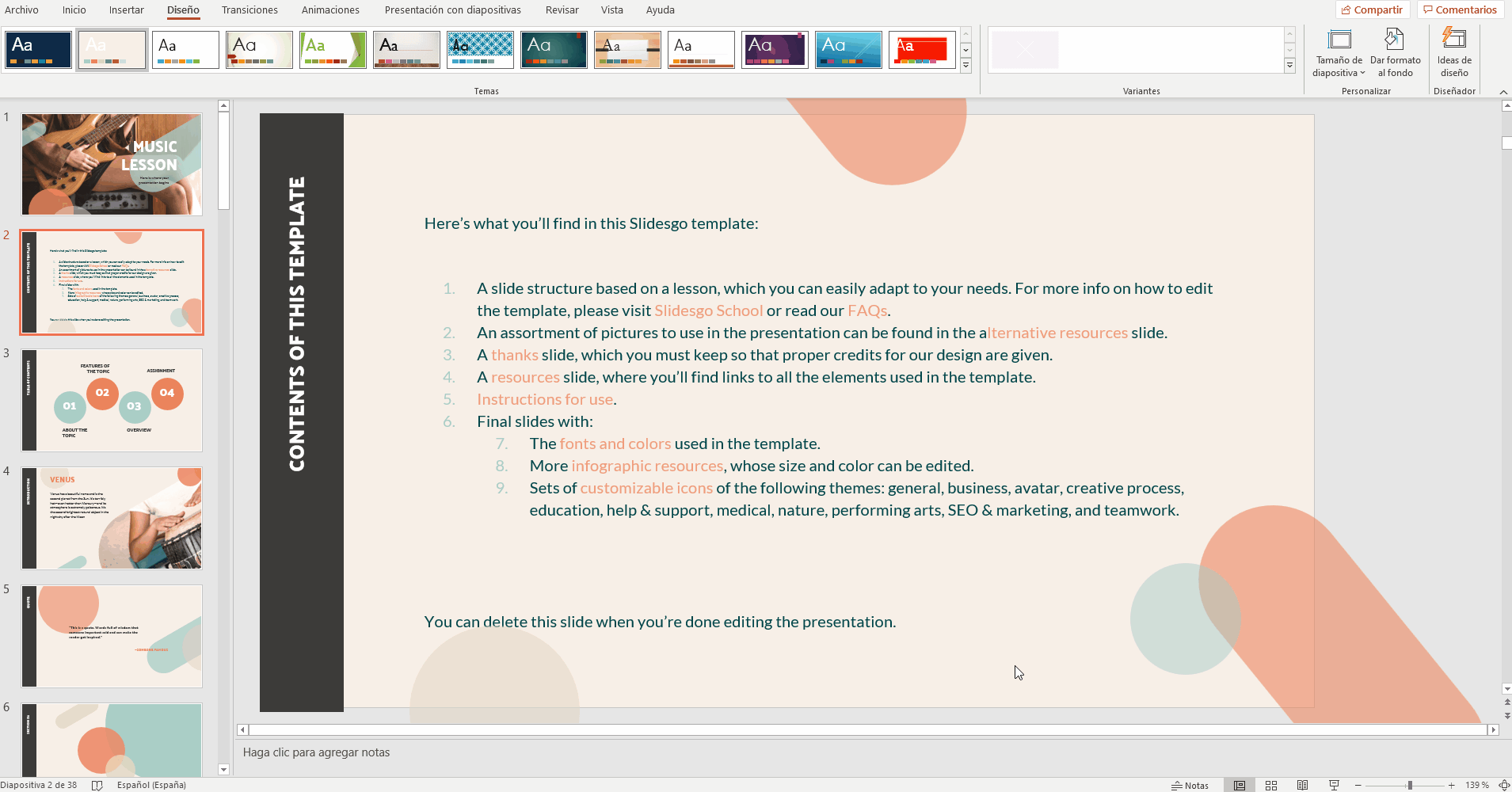The image size is (1512, 792).
Task: Apply the gray wood-tone theme
Action: pyautogui.click(x=406, y=49)
